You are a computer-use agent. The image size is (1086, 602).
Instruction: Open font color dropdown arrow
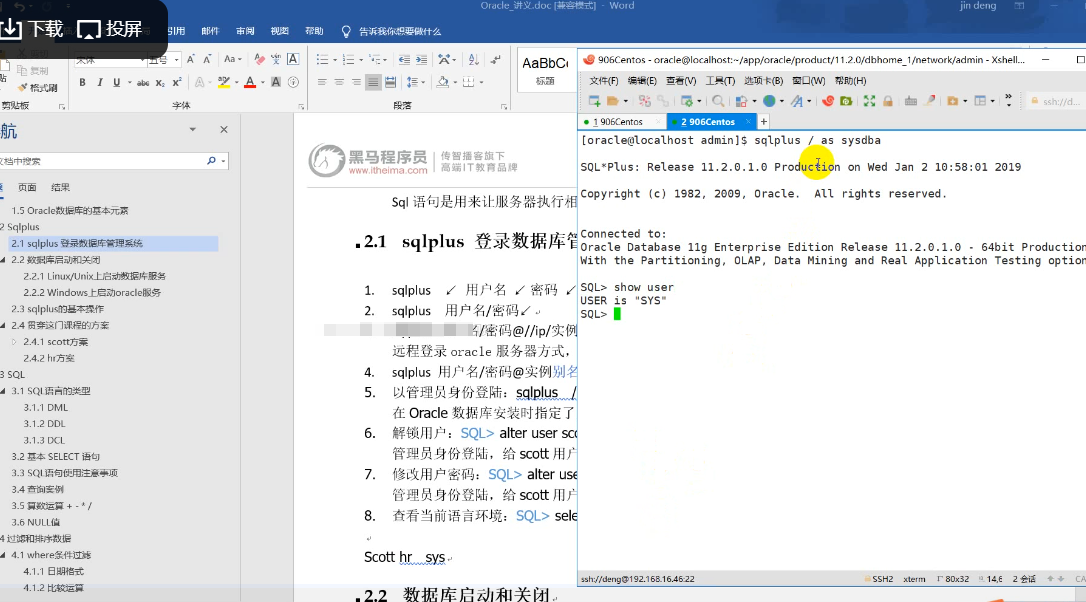(262, 82)
